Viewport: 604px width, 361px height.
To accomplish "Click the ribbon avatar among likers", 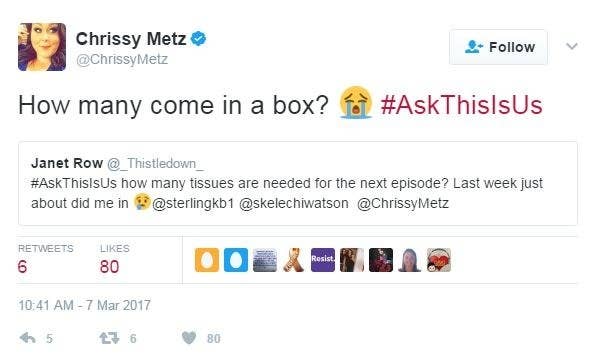I will coord(294,260).
